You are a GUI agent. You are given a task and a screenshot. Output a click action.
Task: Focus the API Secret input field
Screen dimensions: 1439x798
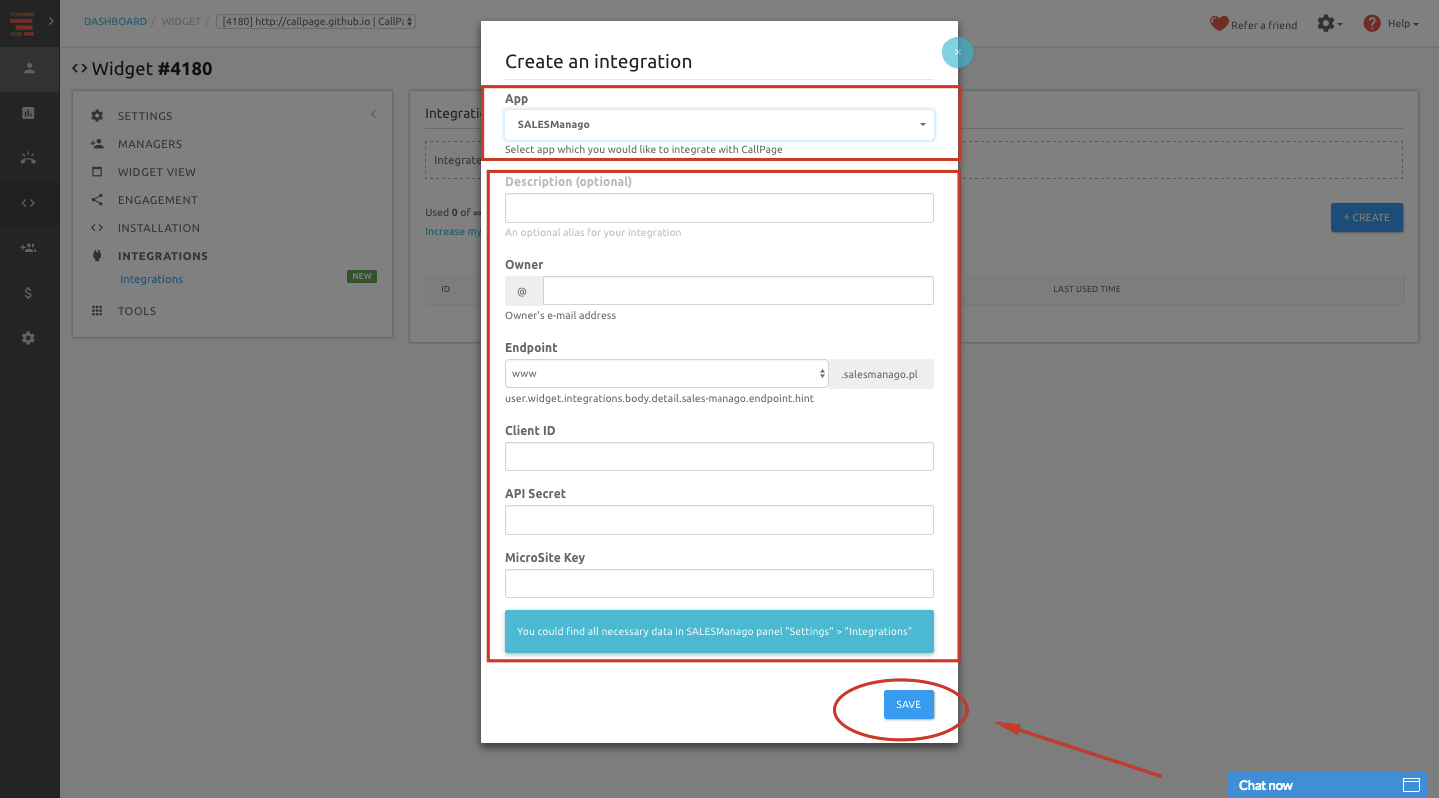pos(719,520)
